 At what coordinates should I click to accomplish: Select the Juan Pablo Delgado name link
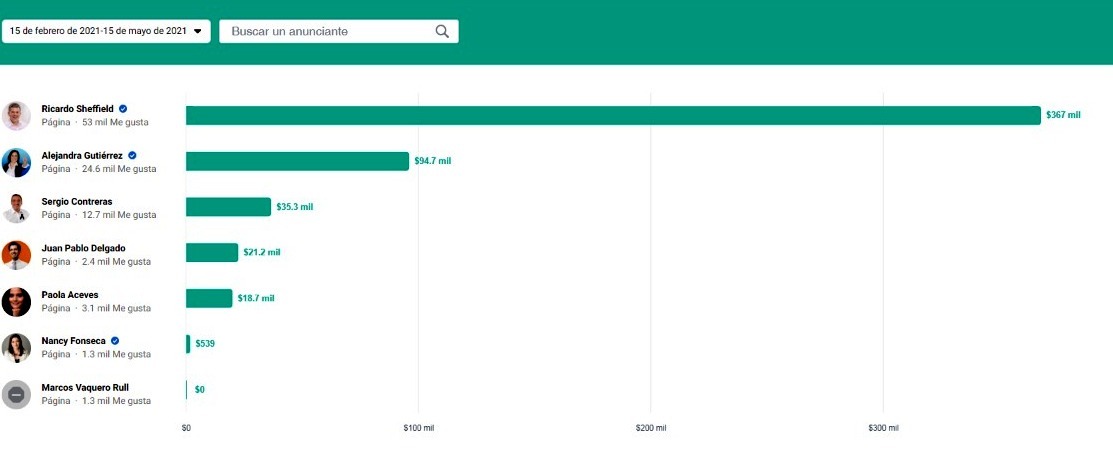coord(83,248)
